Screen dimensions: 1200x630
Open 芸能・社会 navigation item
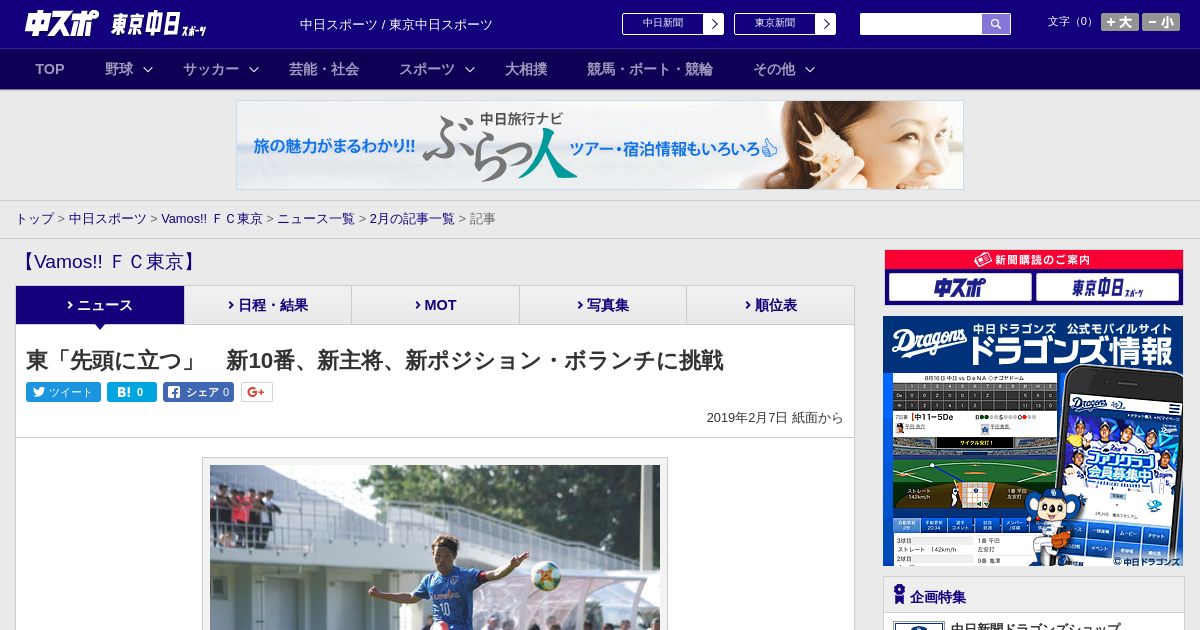324,69
